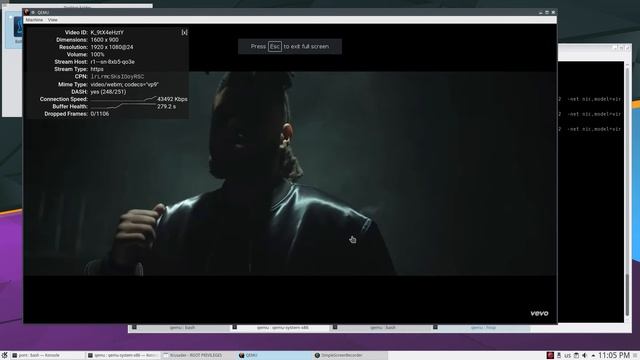Image resolution: width=640 pixels, height=360 pixels.
Task: Click the Esc key hint in fullscreen notice
Action: 275,47
